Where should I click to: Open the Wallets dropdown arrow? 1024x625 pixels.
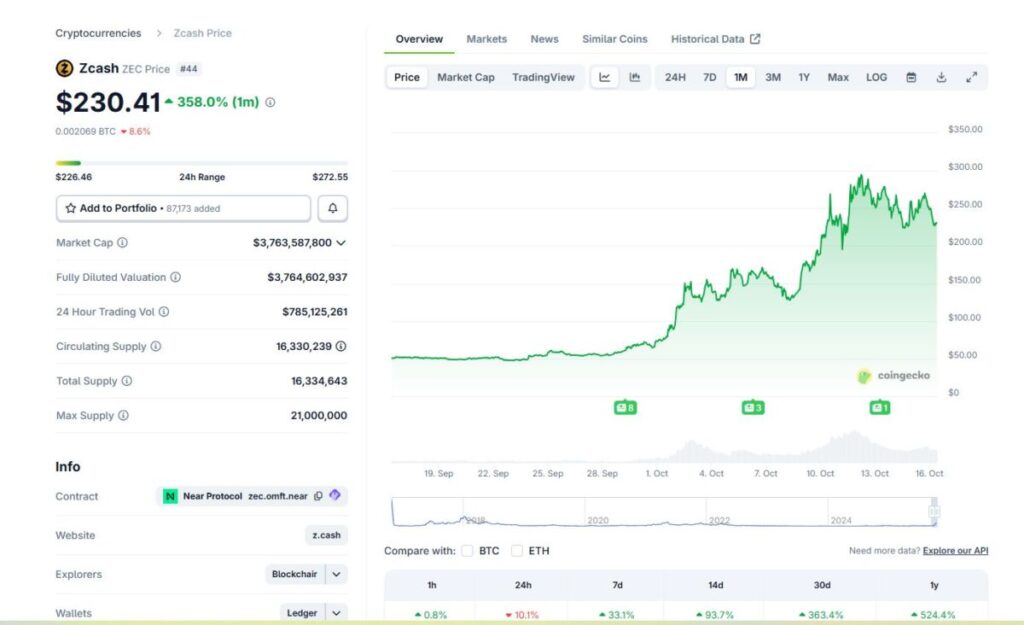click(x=337, y=613)
